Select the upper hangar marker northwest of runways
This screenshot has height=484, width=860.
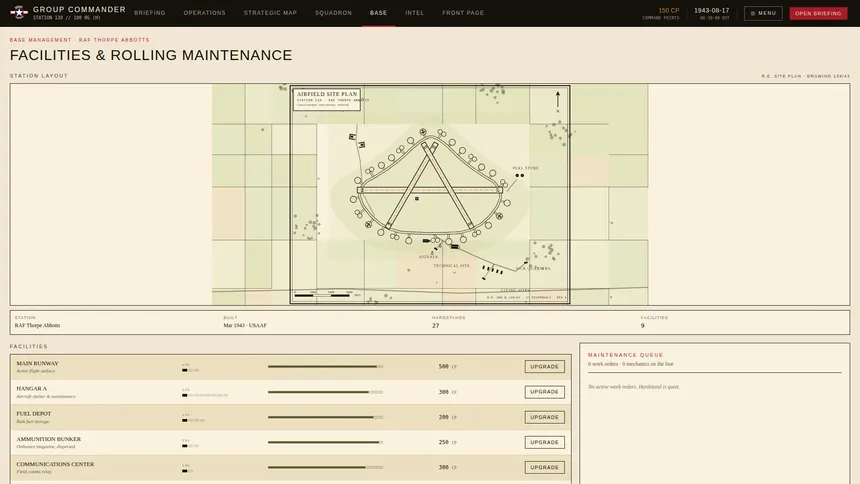(352, 137)
